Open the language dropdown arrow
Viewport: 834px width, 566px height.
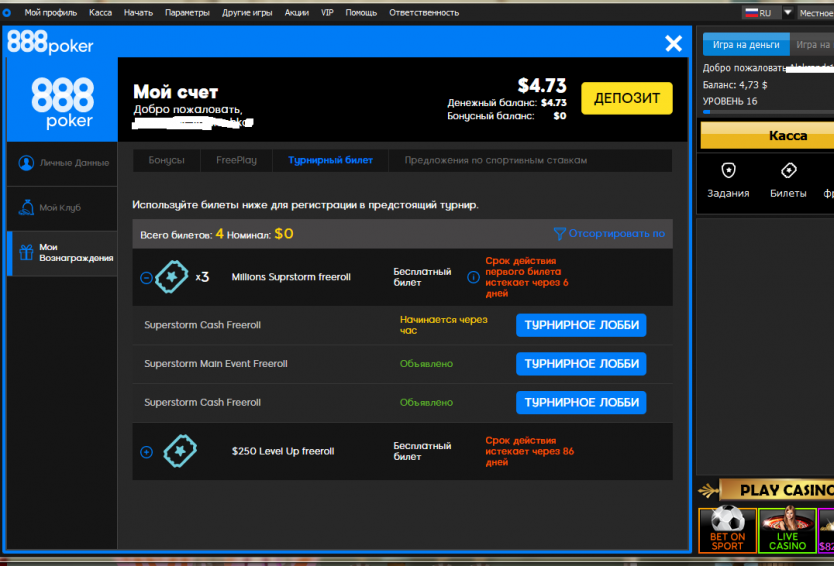(788, 12)
